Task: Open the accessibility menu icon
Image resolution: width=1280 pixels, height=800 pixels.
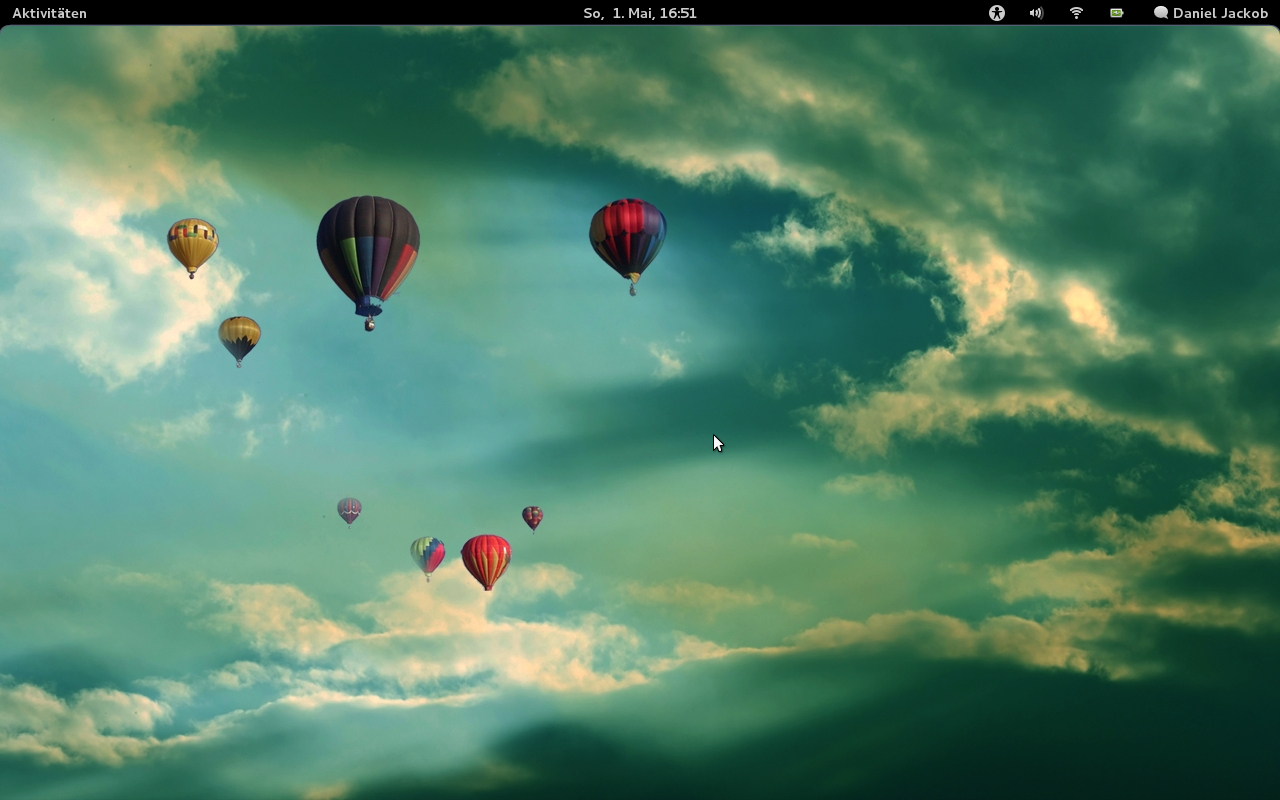Action: [x=996, y=13]
